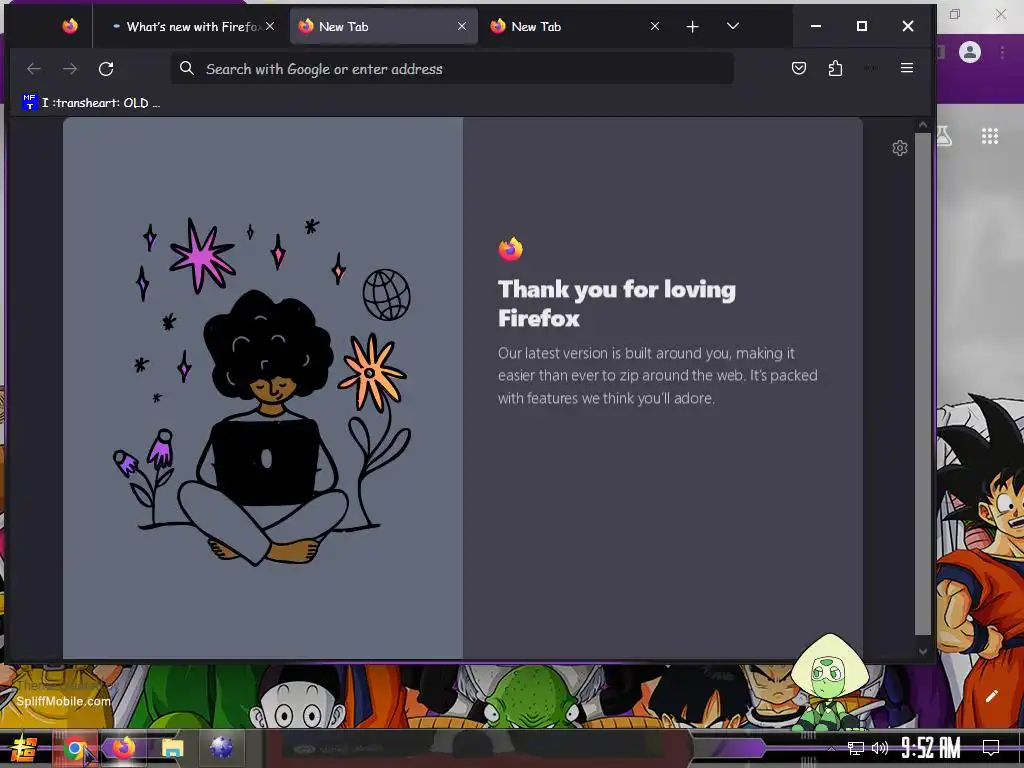The image size is (1024, 768).
Task: Show hidden system tray icons
Action: pos(831,748)
